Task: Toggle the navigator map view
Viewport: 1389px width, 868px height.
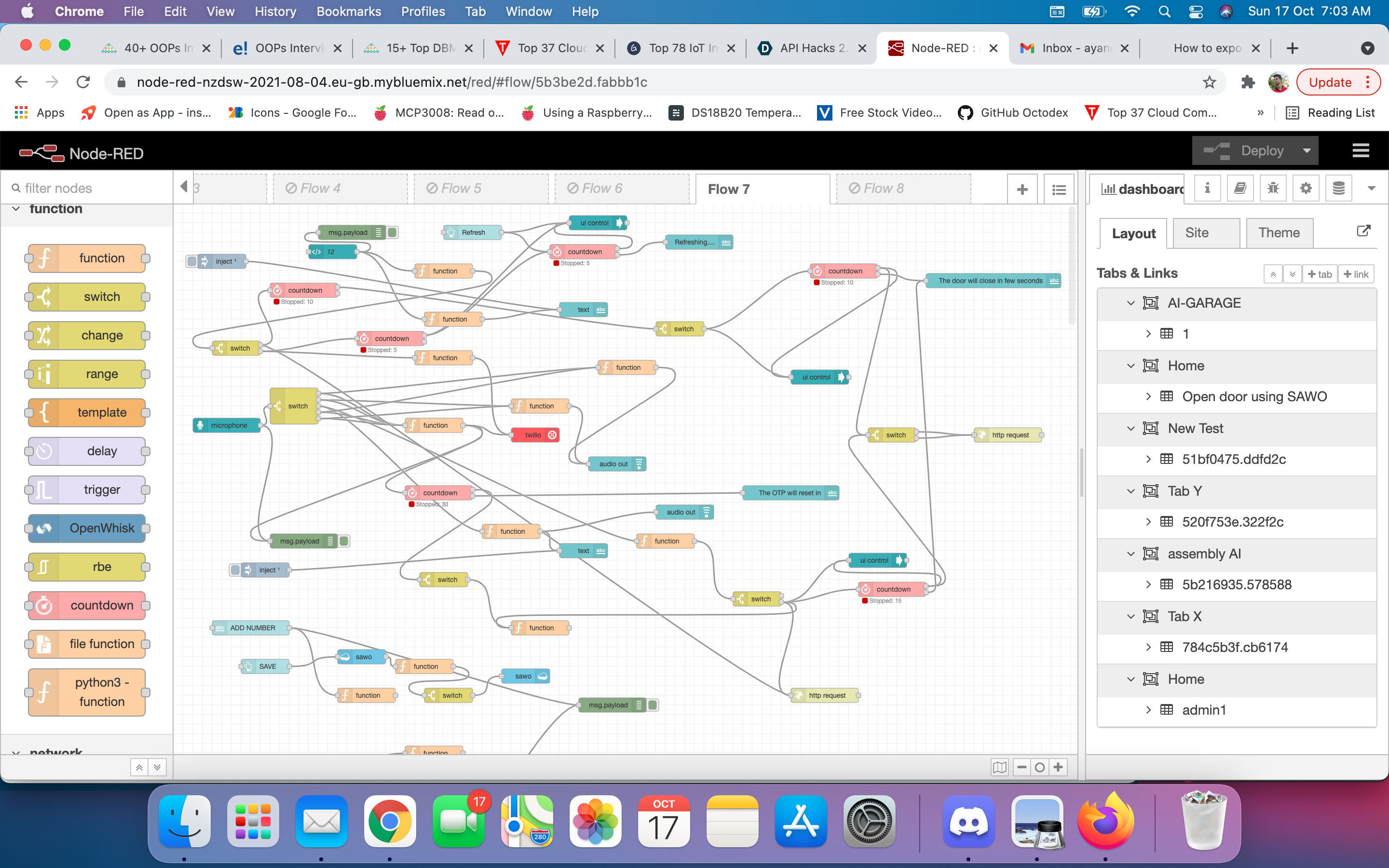Action: 999,767
